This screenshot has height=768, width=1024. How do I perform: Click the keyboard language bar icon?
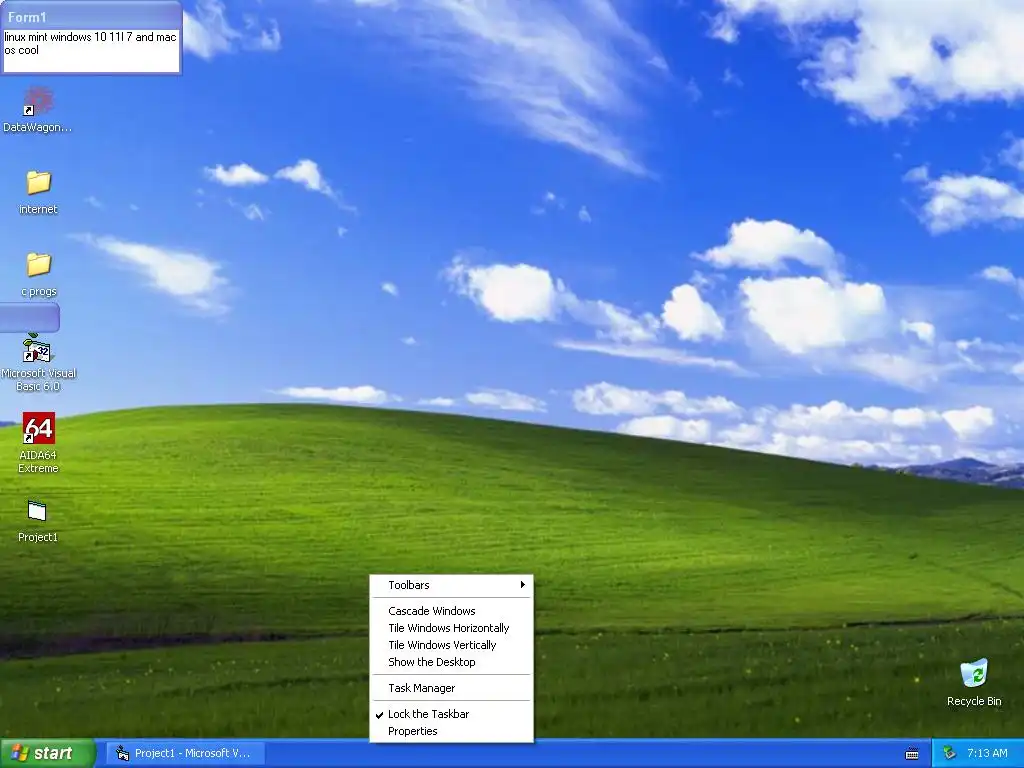tap(912, 754)
